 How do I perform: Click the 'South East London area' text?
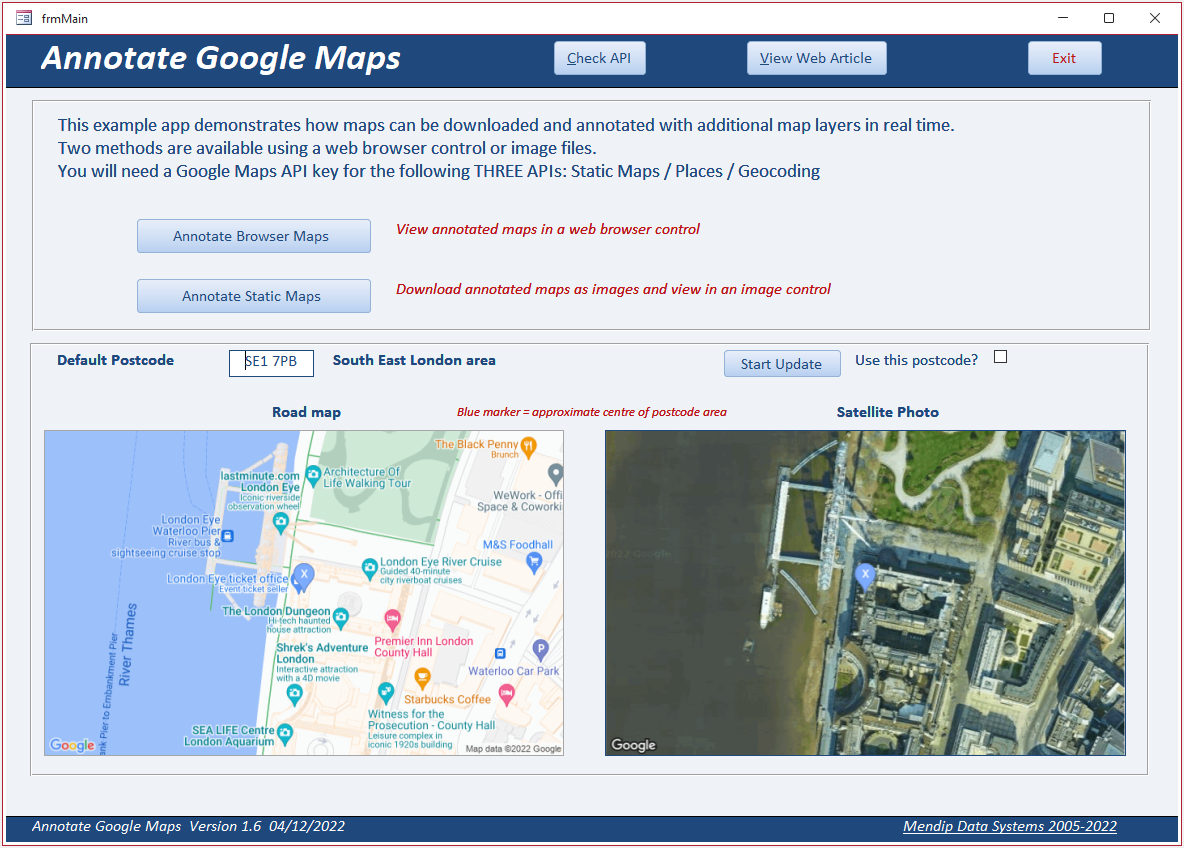(414, 360)
